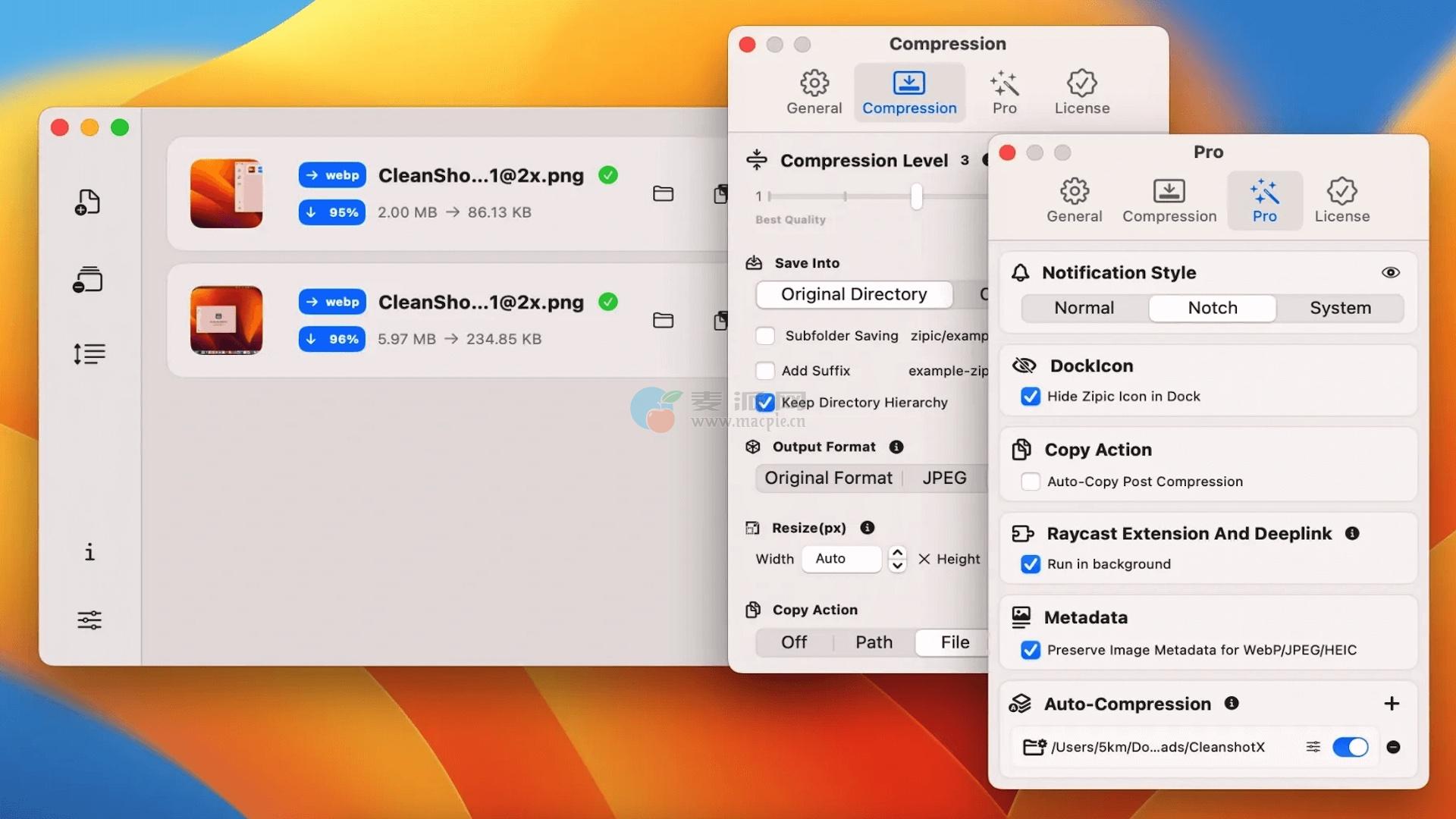
Task: Check the Subfolder Saving checkbox
Action: coord(765,336)
